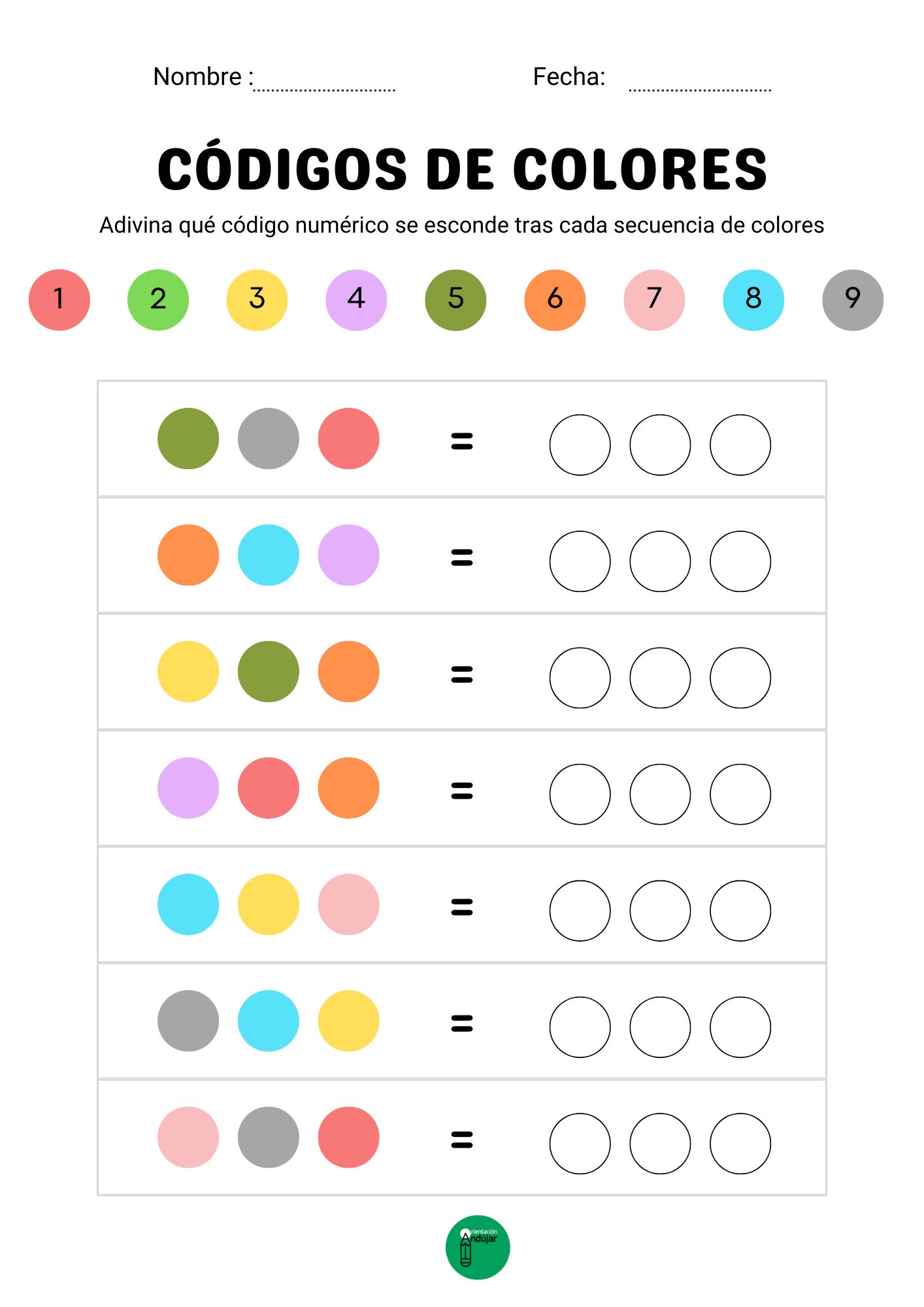Click first empty answer circle in row one
Viewport: 924px width, 1307px height.
point(580,445)
